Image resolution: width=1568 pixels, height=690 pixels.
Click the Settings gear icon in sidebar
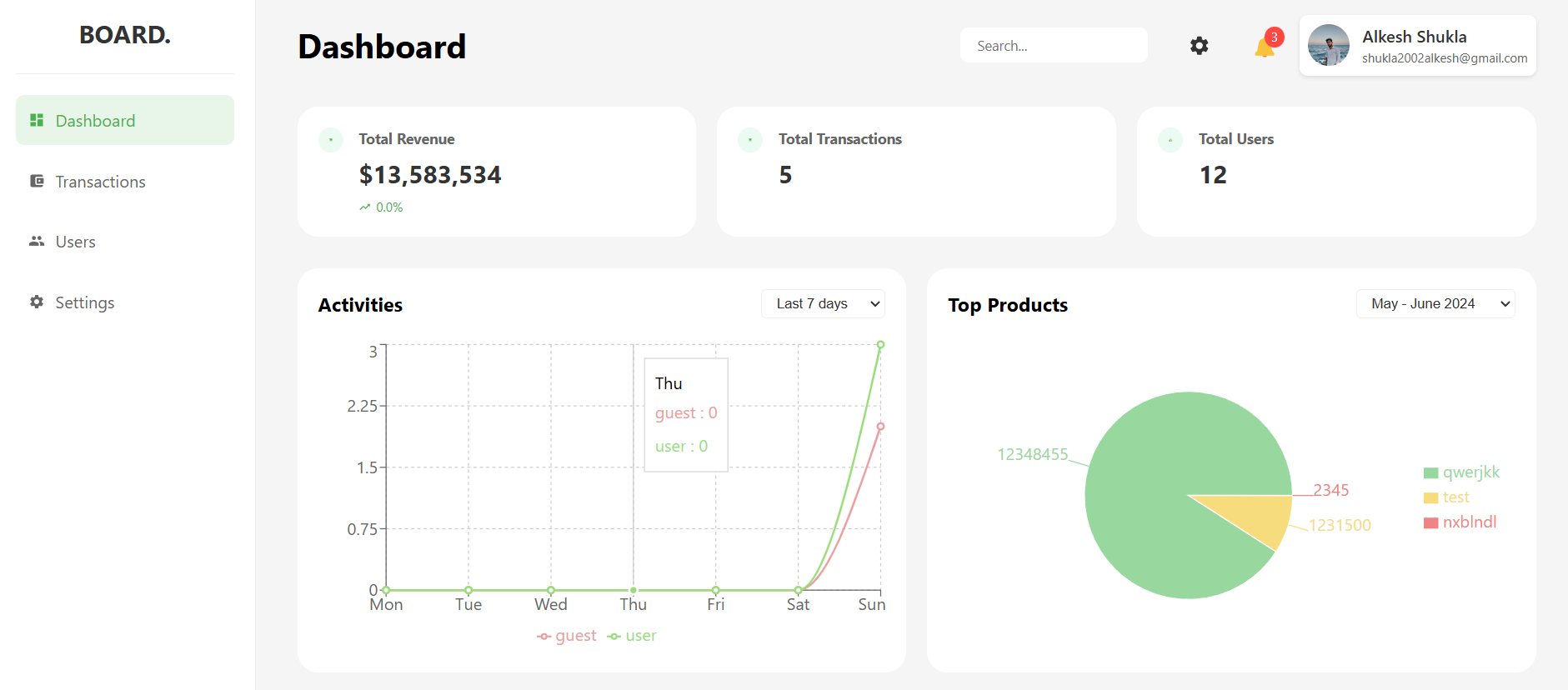pyautogui.click(x=37, y=302)
